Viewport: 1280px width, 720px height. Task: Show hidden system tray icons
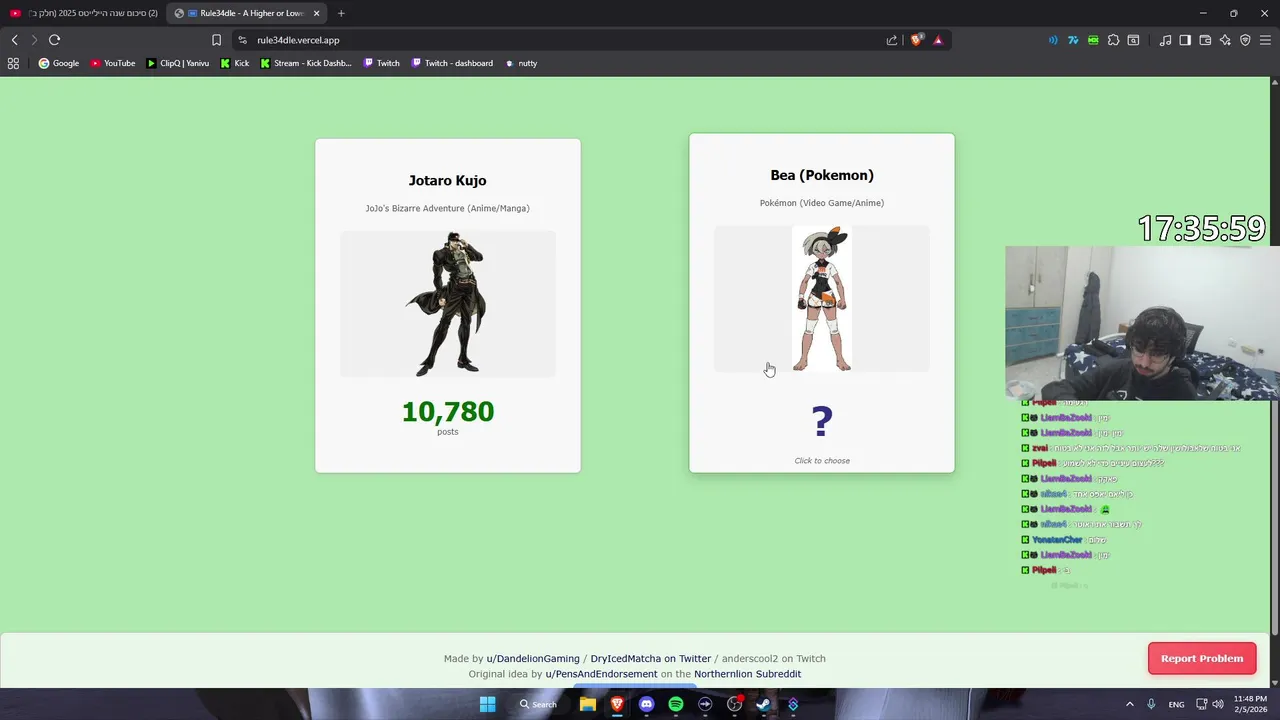pyautogui.click(x=1130, y=704)
